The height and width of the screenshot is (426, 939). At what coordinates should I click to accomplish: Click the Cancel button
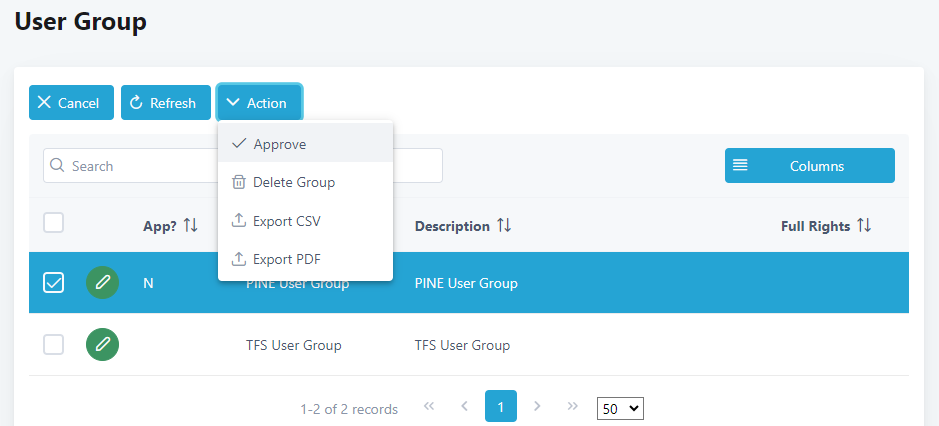71,102
